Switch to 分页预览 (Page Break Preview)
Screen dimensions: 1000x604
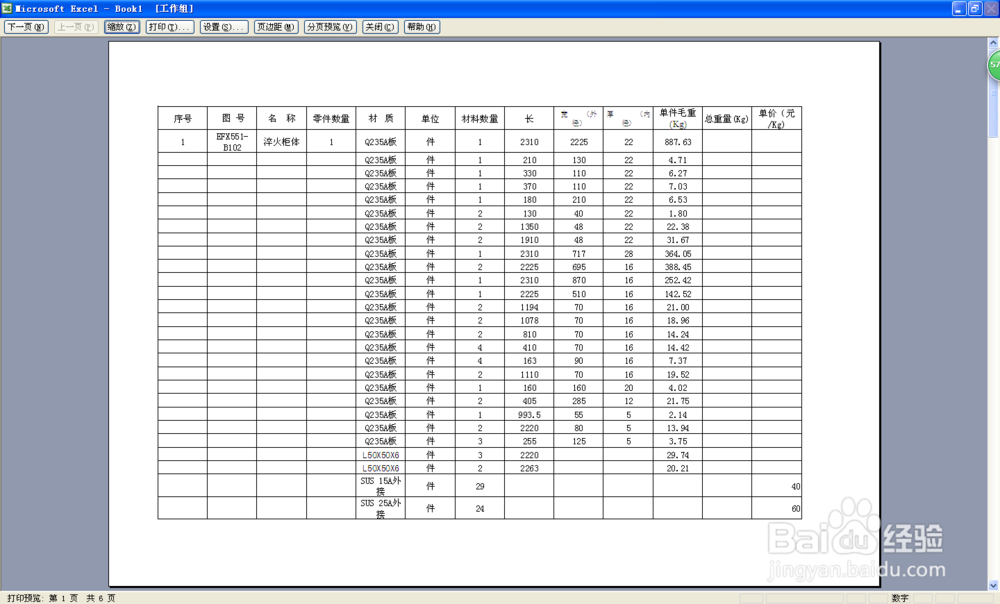click(330, 27)
